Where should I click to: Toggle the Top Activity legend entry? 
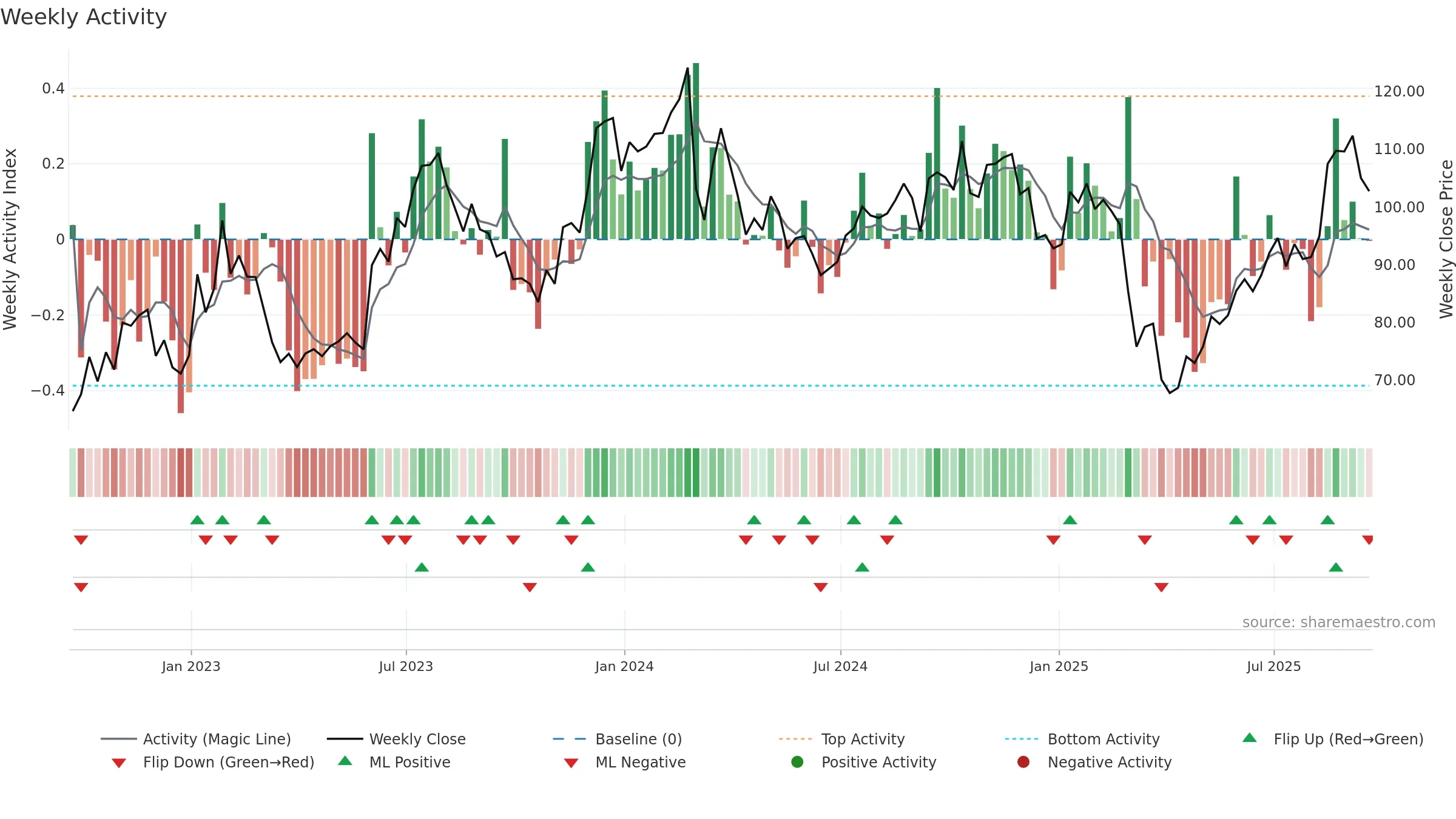click(x=841, y=739)
